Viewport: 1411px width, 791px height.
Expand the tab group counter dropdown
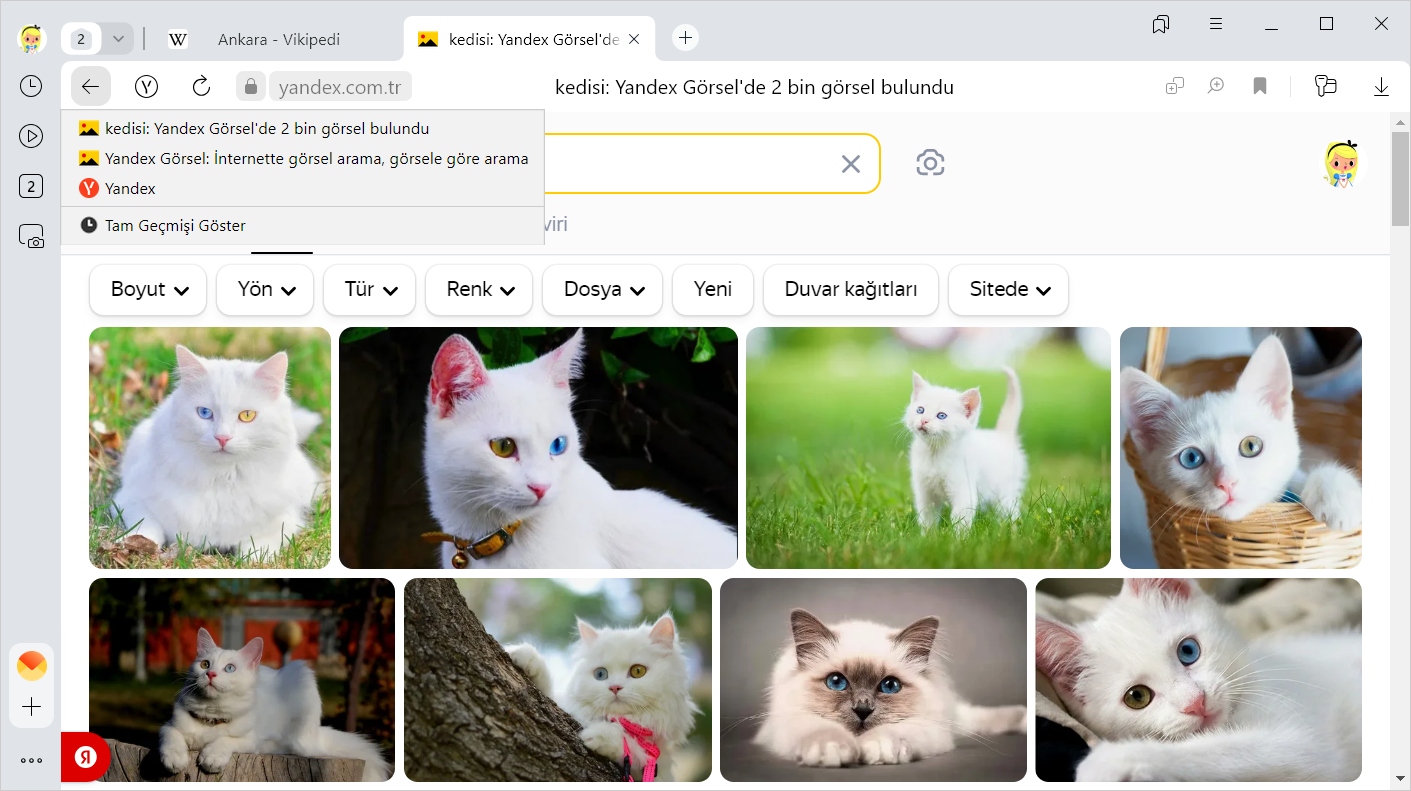(118, 39)
